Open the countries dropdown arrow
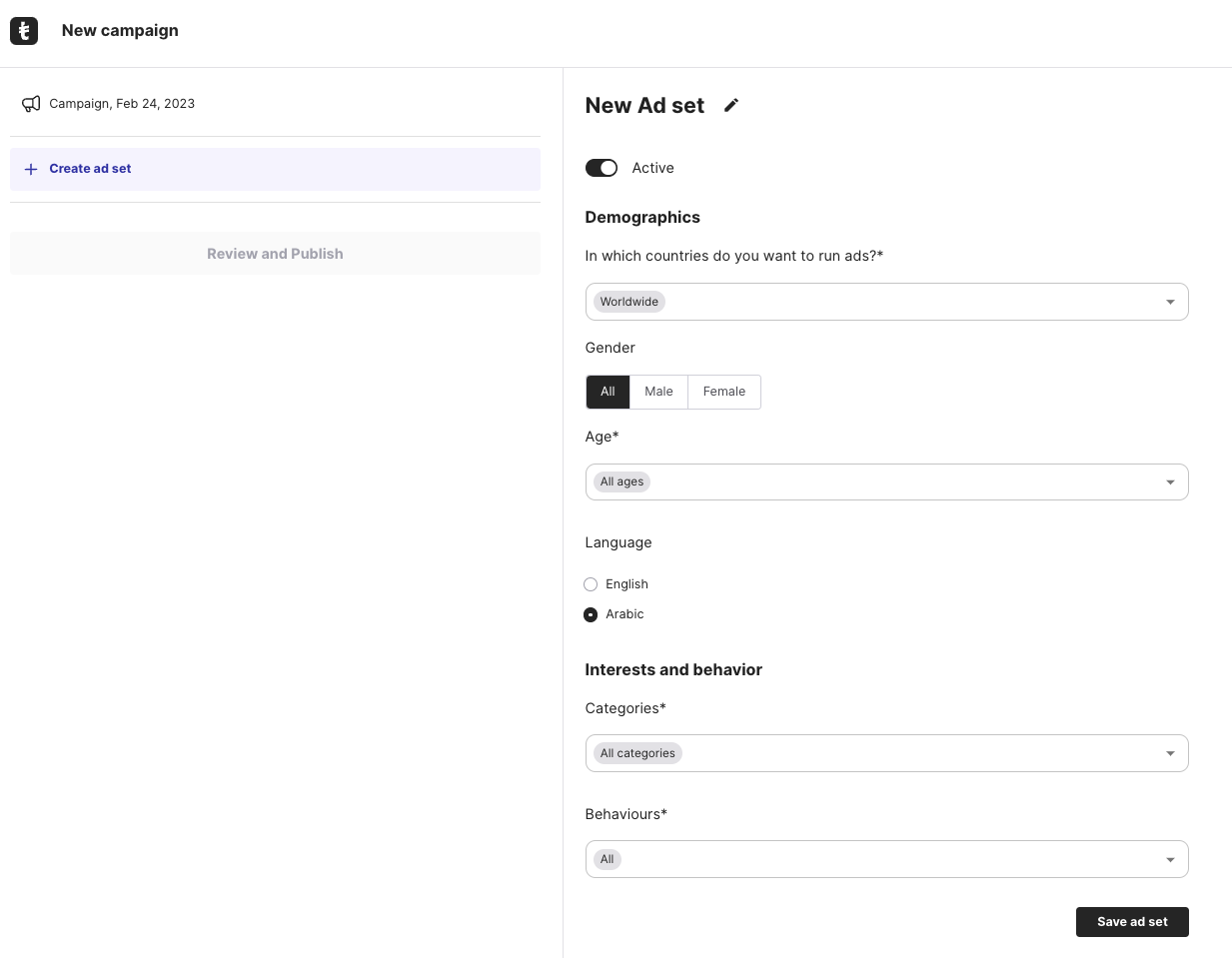This screenshot has height=958, width=1232. [x=1170, y=302]
